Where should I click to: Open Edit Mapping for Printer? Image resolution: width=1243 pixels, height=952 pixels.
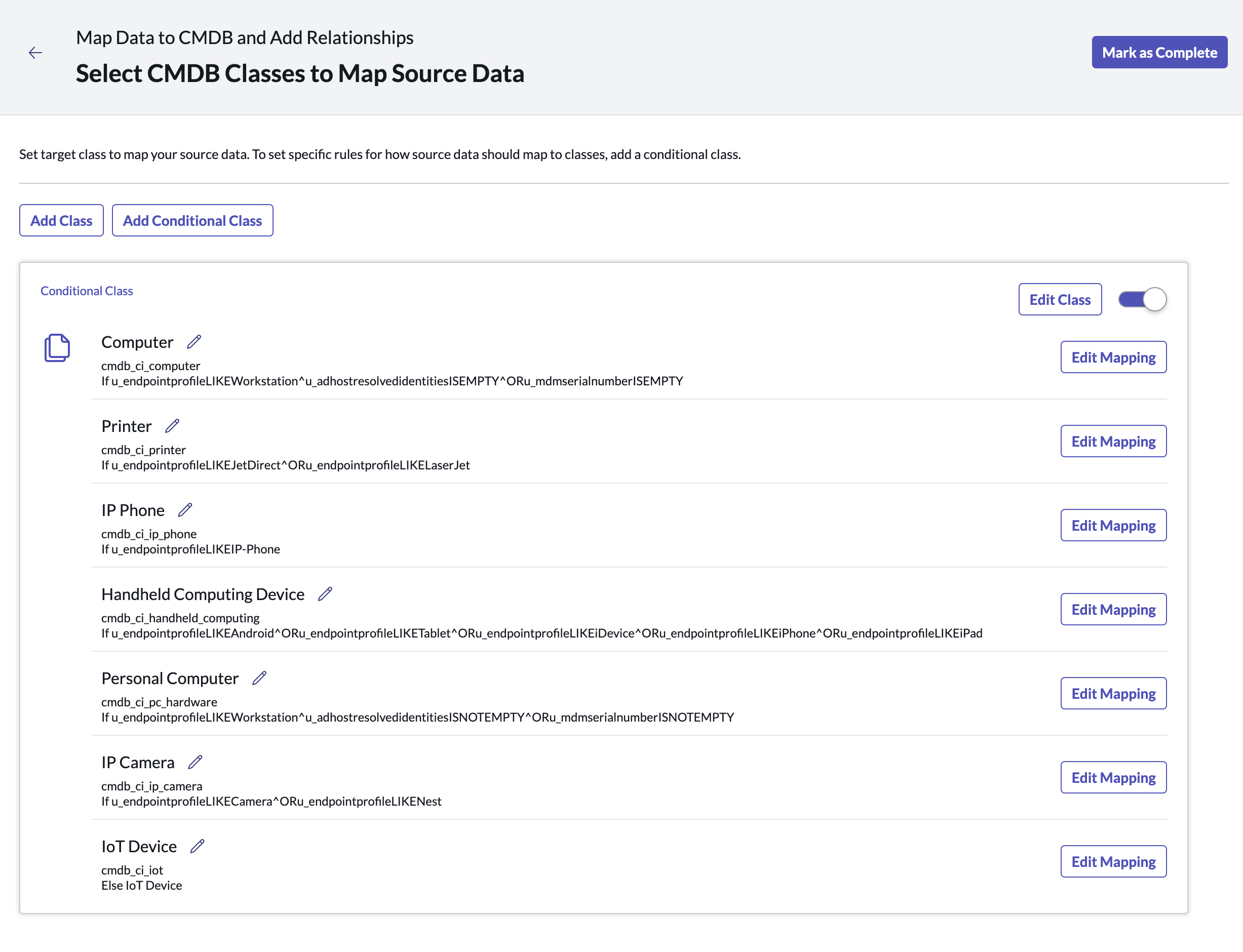coord(1113,441)
